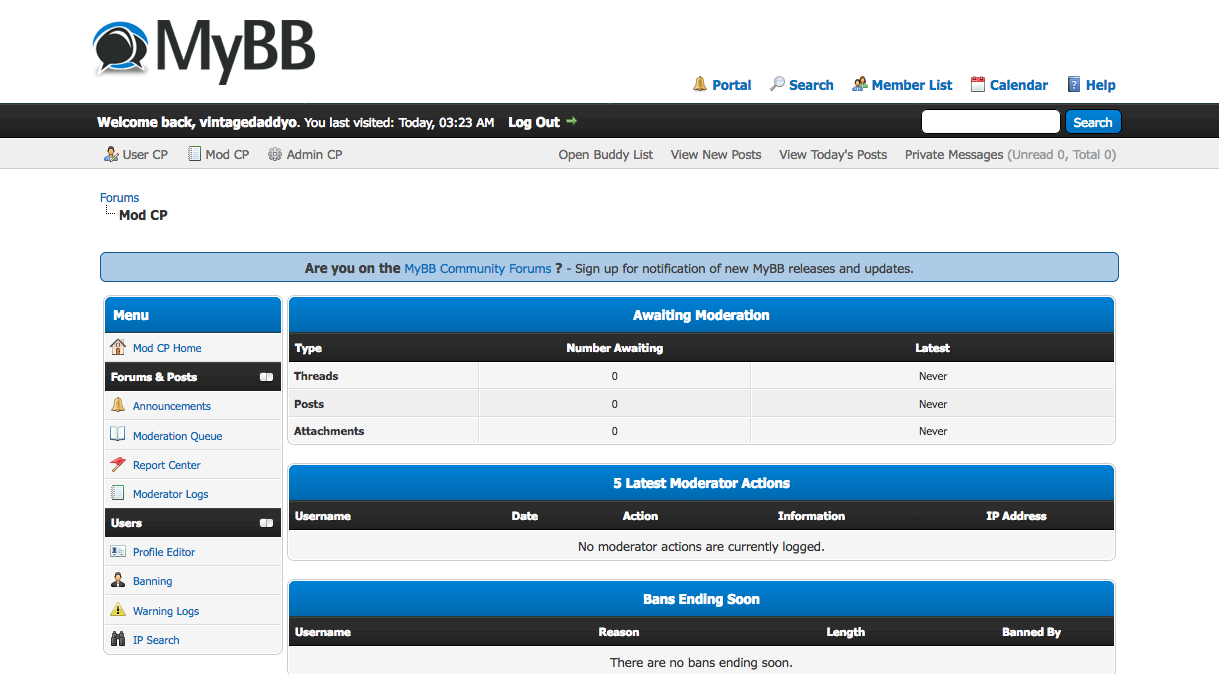Click the Calendar icon in top navigation
Image resolution: width=1219 pixels, height=674 pixels.
978,85
